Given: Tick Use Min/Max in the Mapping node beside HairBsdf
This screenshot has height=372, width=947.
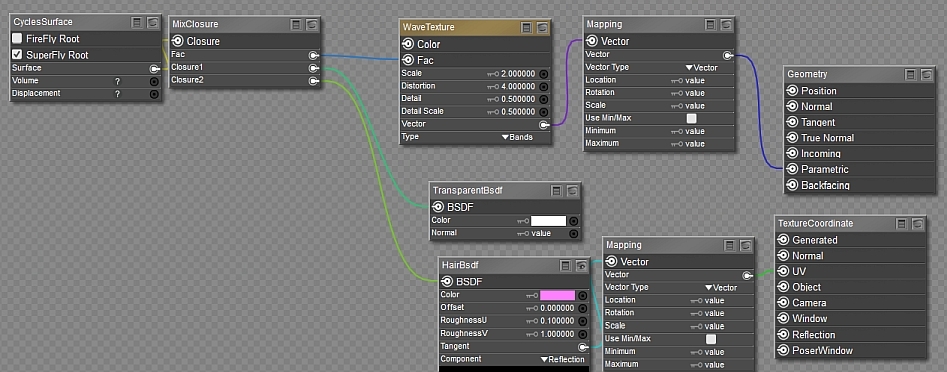Looking at the screenshot, I should point(711,339).
